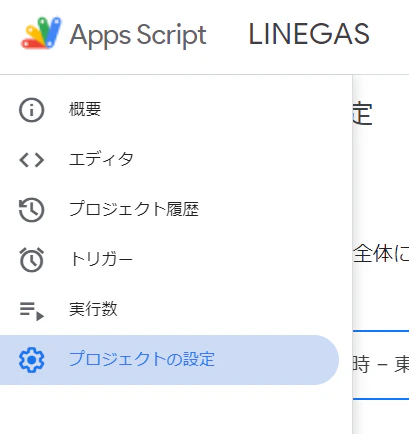Click the colorful Apps Script logo
The height and width of the screenshot is (434, 409).
[41, 33]
